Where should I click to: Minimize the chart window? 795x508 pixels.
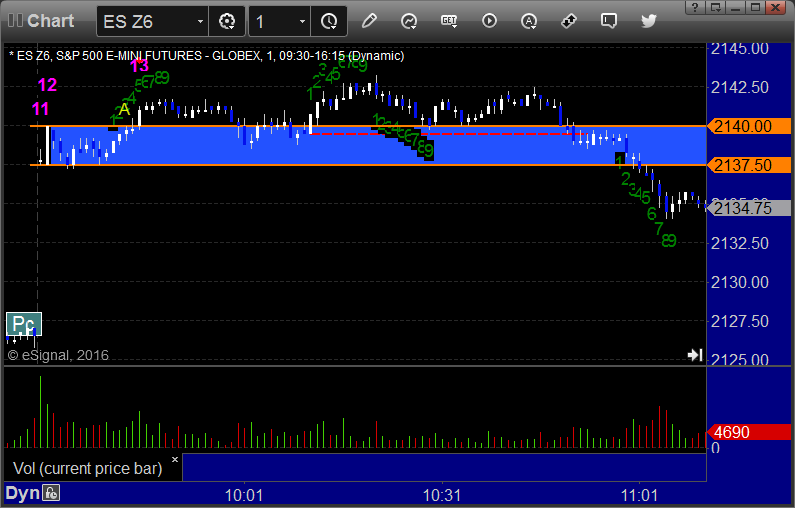(x=736, y=7)
